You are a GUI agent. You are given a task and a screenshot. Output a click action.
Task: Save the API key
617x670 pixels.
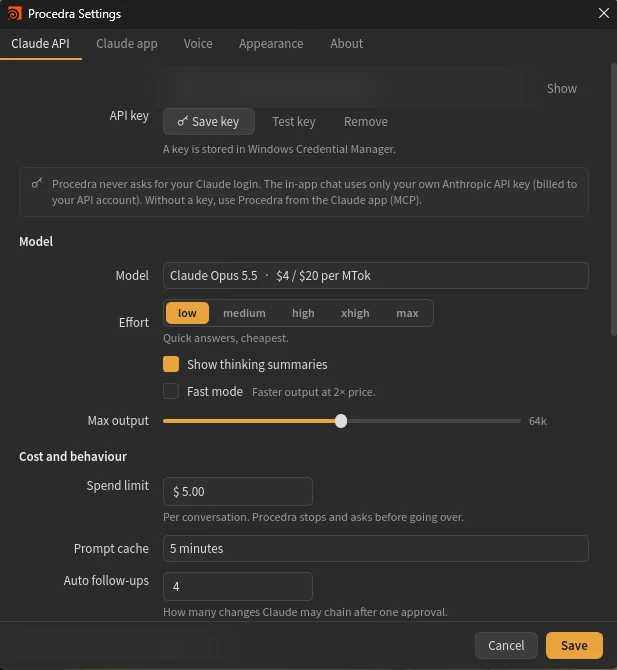pos(209,122)
